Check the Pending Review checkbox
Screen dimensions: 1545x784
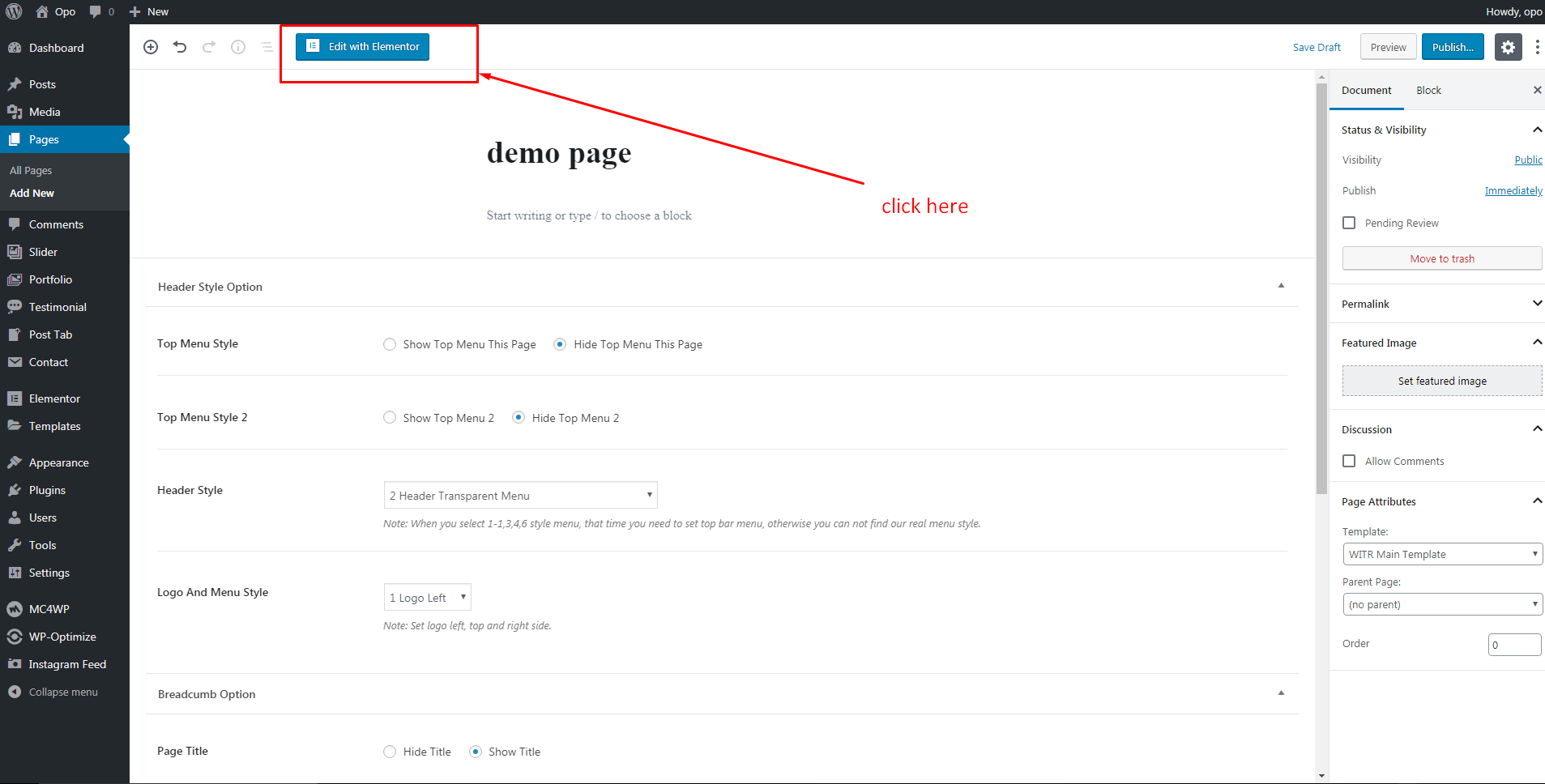pyautogui.click(x=1349, y=223)
